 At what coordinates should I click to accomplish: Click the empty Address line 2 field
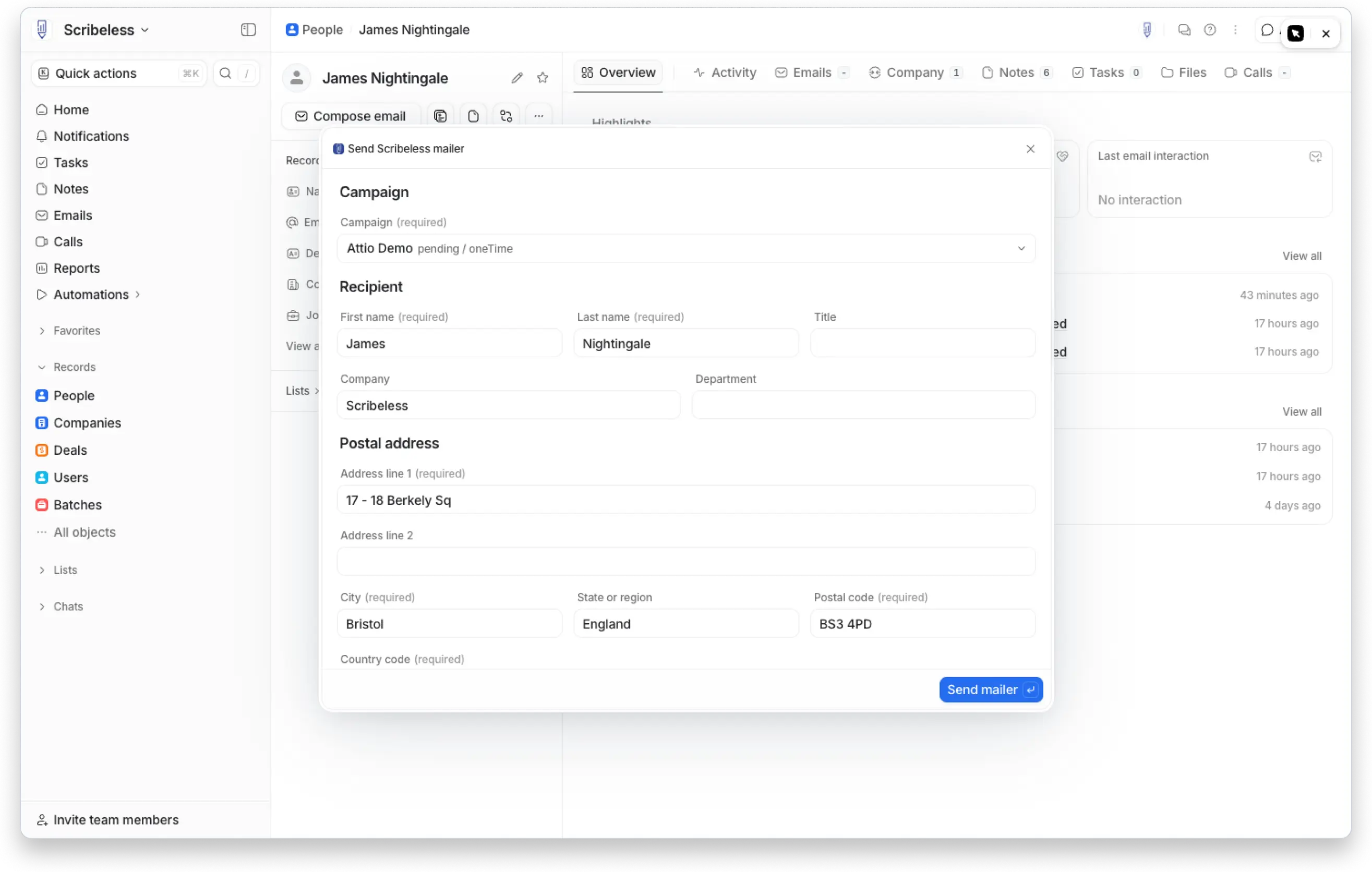[686, 562]
